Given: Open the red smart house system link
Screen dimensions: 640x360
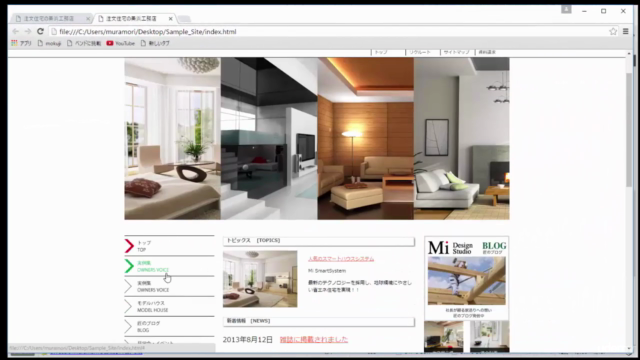Looking at the screenshot, I should tap(341, 259).
